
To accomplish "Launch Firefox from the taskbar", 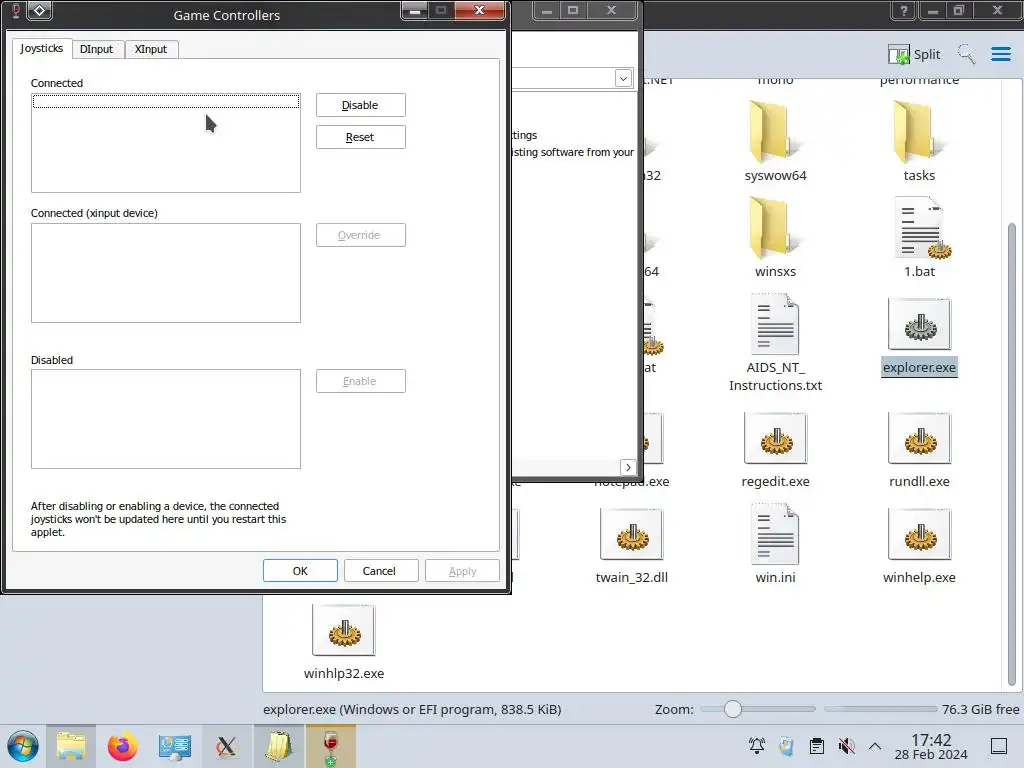I will [x=122, y=746].
